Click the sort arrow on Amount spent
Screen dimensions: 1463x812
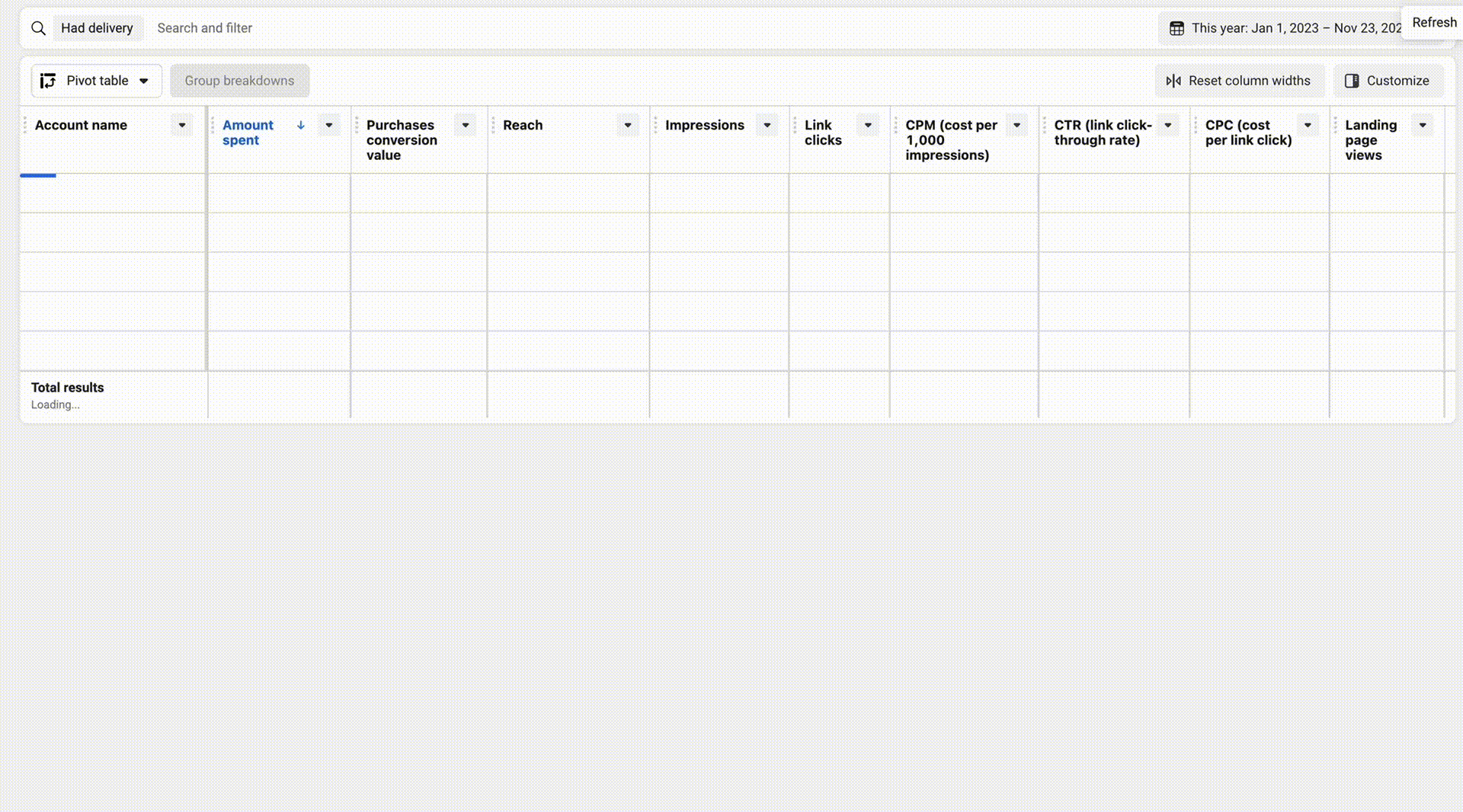pyautogui.click(x=301, y=125)
